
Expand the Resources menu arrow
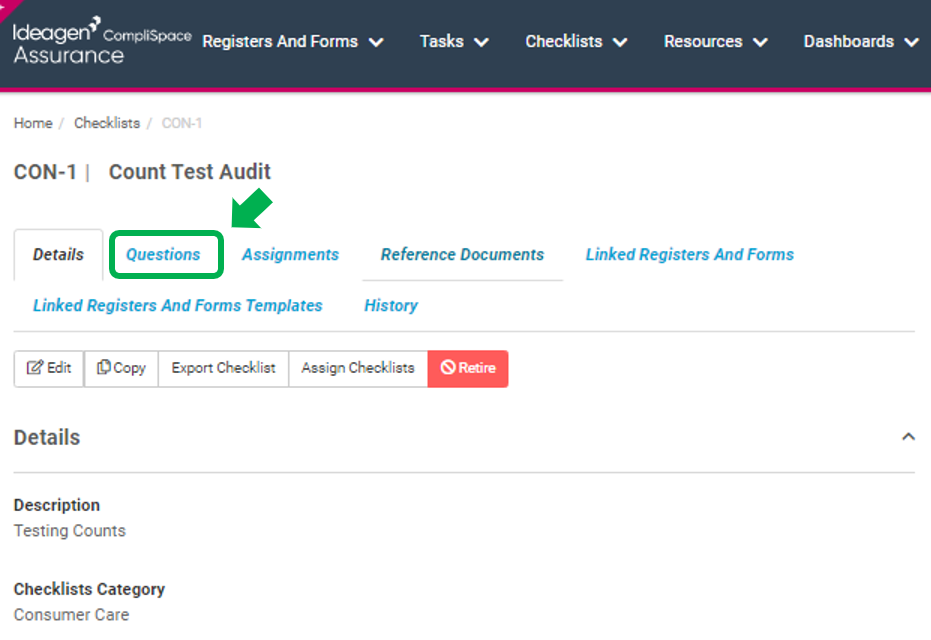coord(760,42)
